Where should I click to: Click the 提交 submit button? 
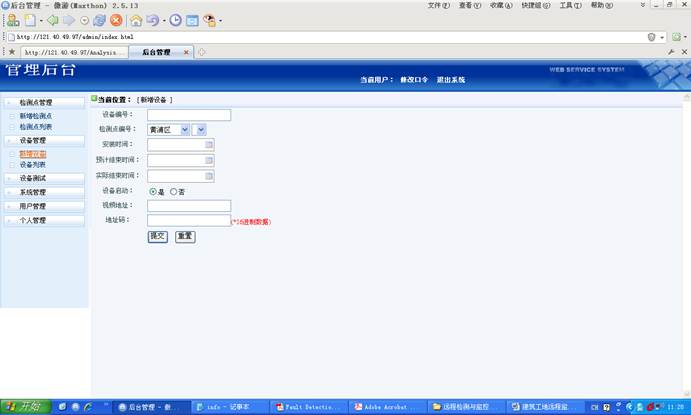coord(157,237)
